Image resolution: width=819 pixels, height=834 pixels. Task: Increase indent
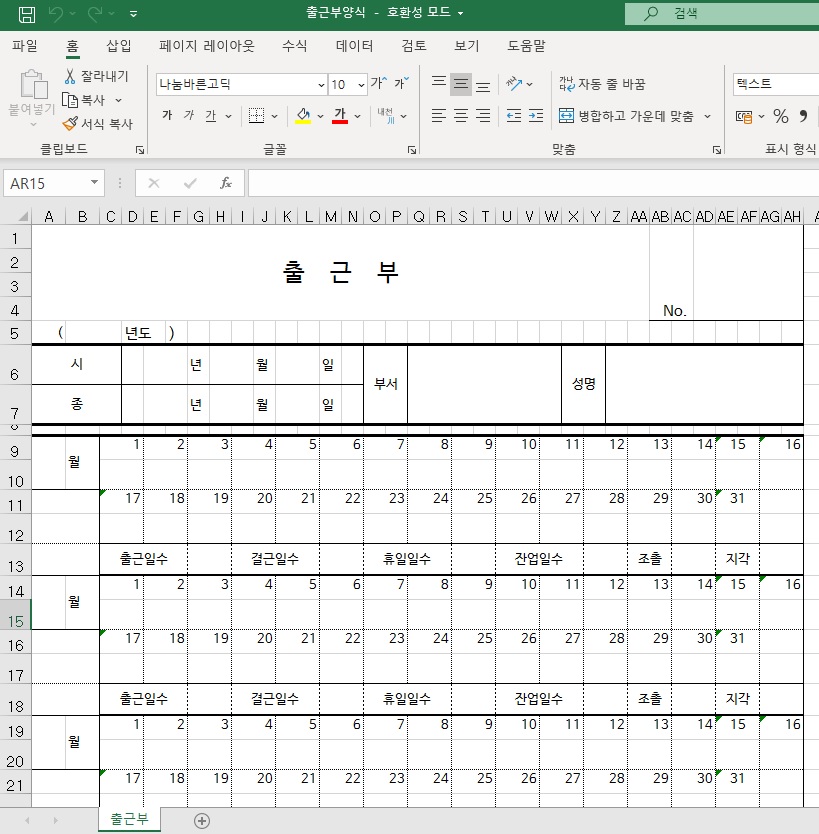pos(536,115)
